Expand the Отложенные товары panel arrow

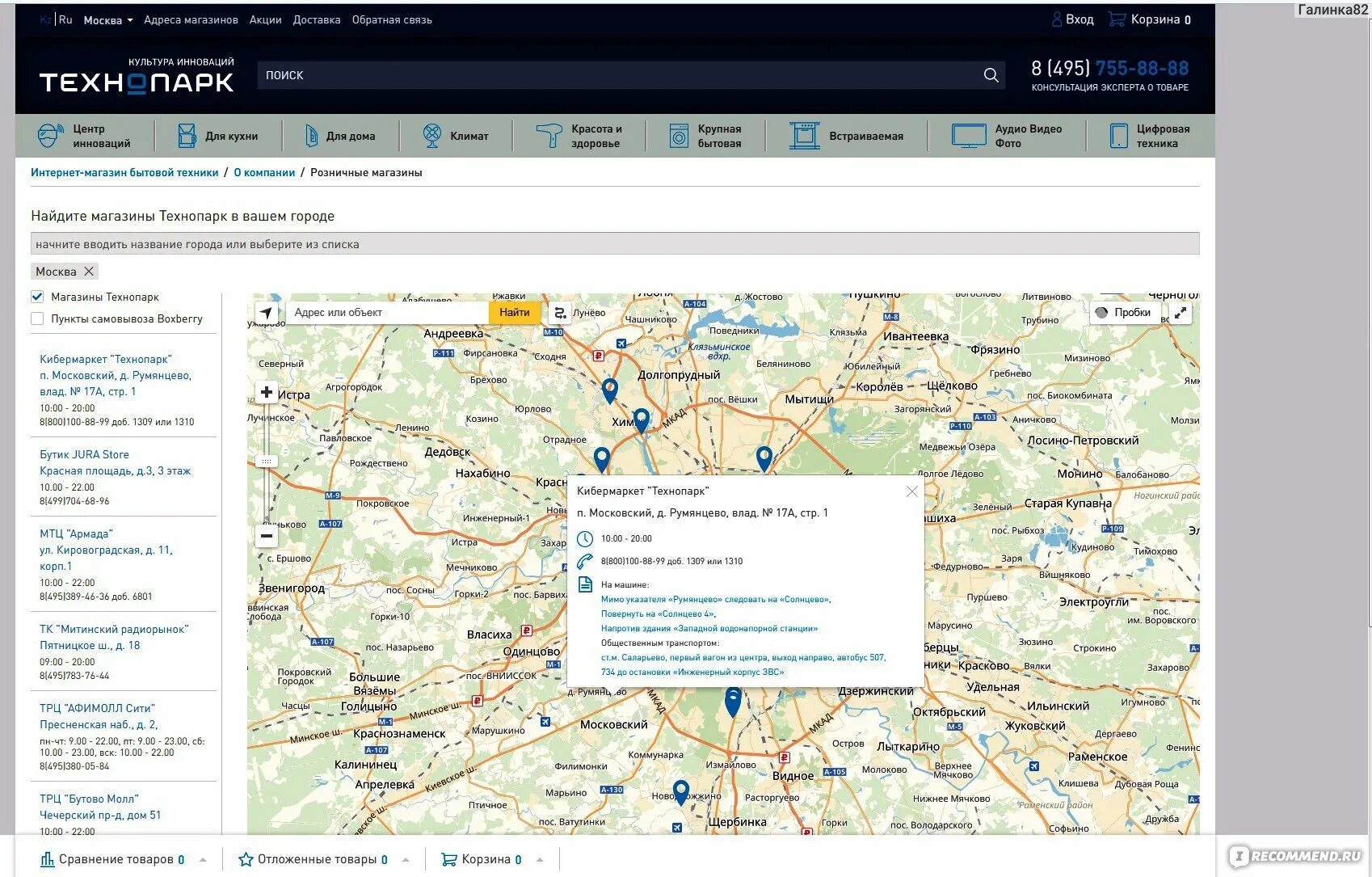pyautogui.click(x=406, y=860)
